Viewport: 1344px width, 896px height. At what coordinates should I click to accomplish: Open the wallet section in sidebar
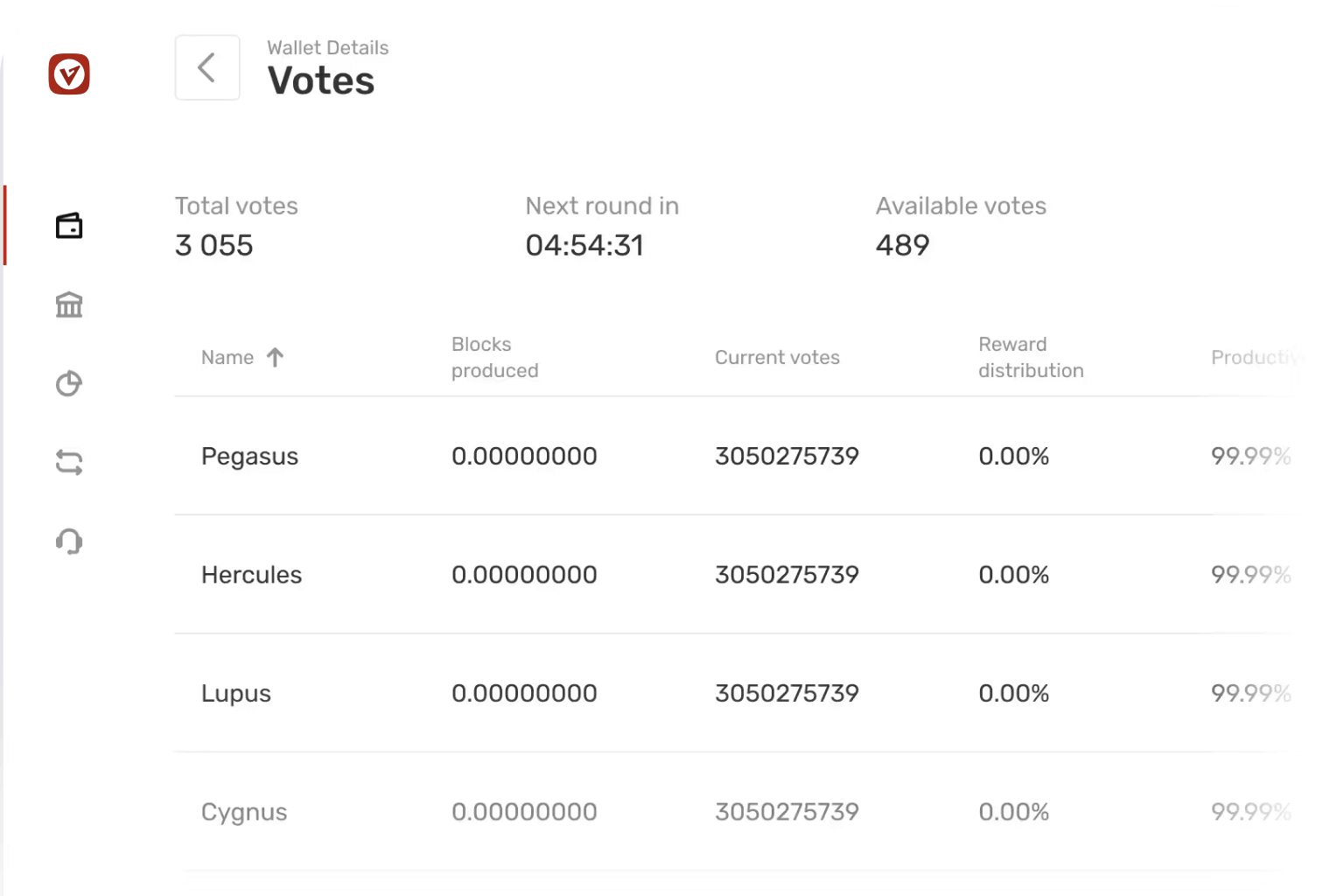pos(69,226)
